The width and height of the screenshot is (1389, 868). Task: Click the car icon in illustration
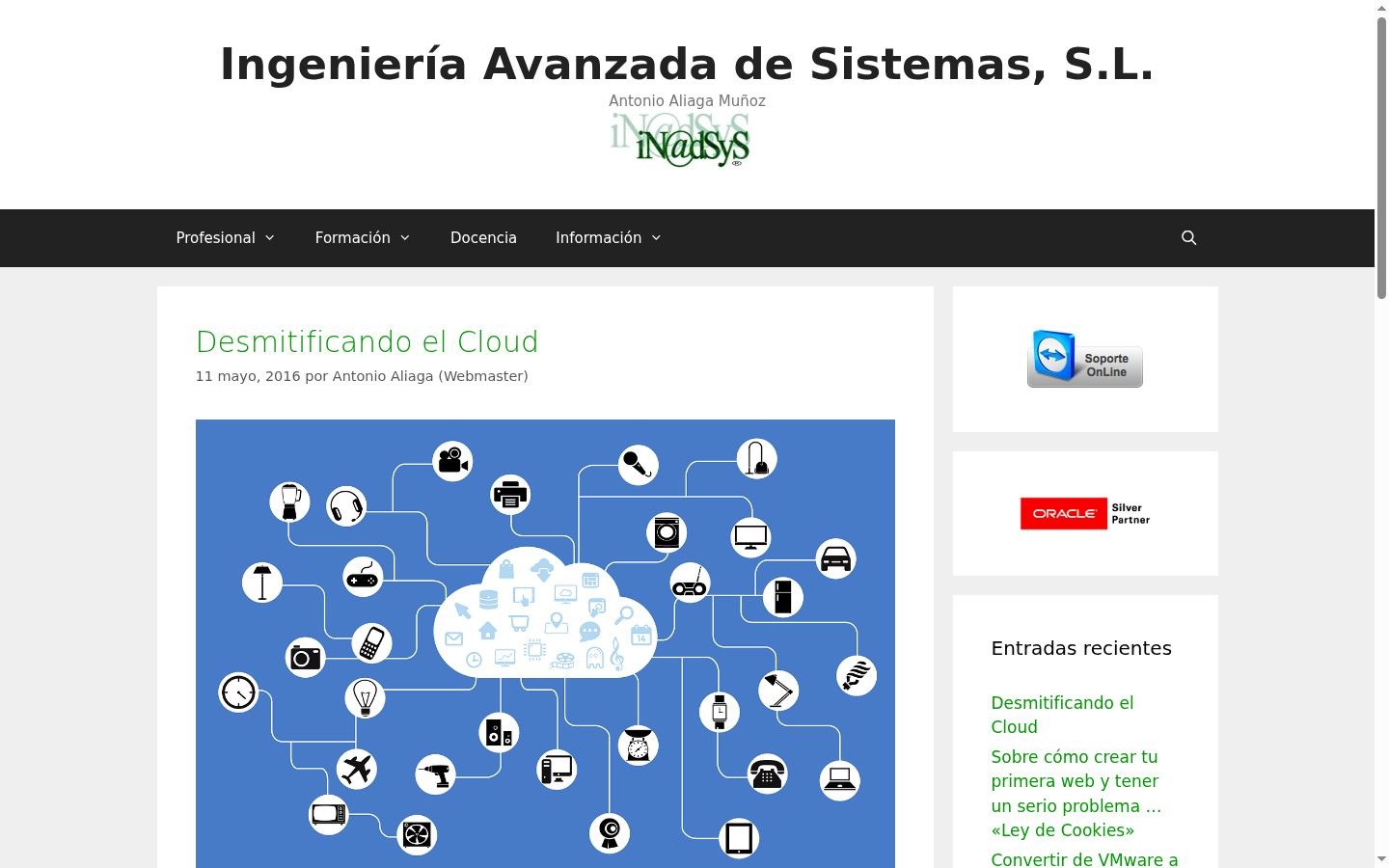point(835,558)
